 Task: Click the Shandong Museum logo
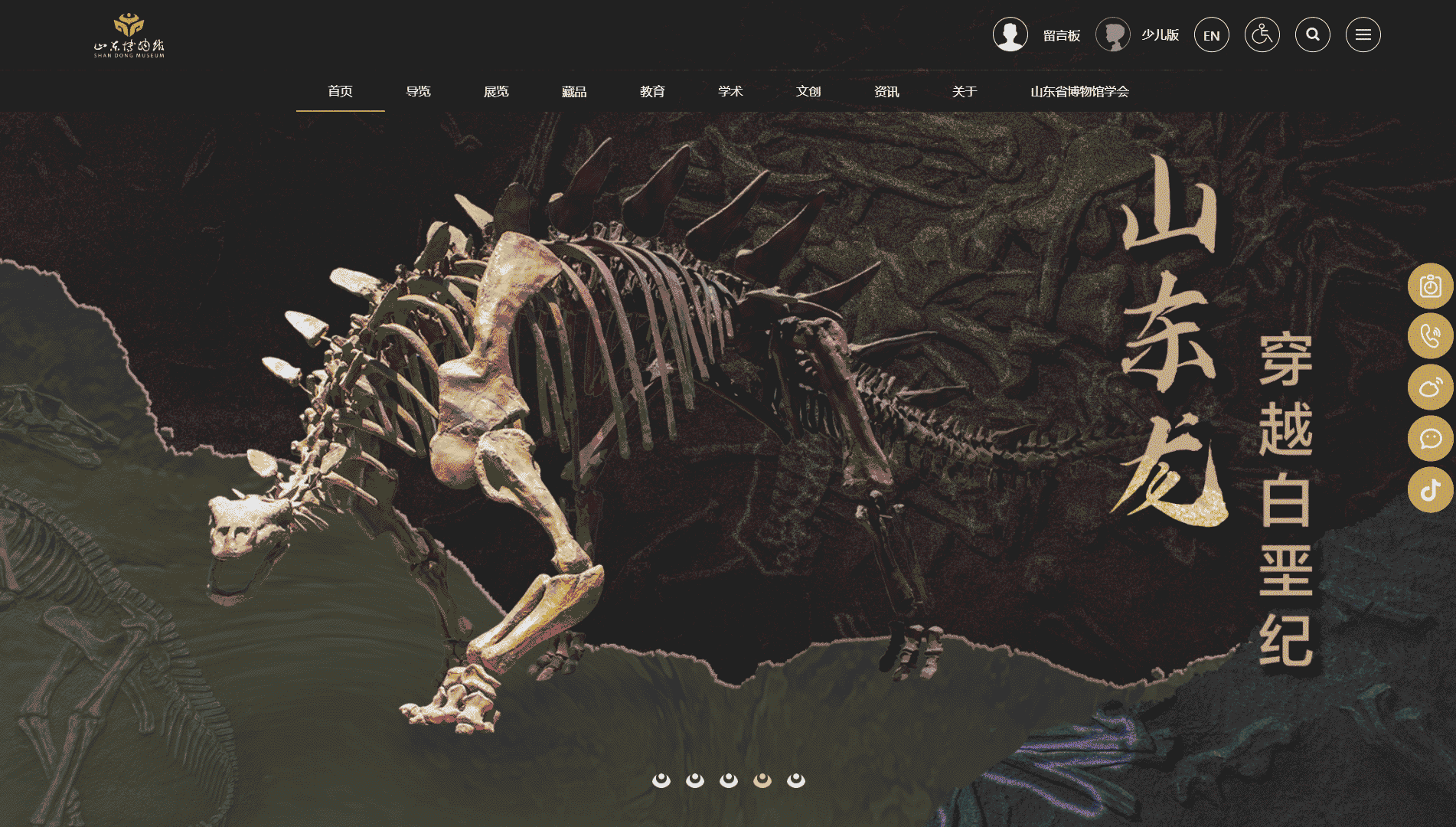(x=129, y=35)
